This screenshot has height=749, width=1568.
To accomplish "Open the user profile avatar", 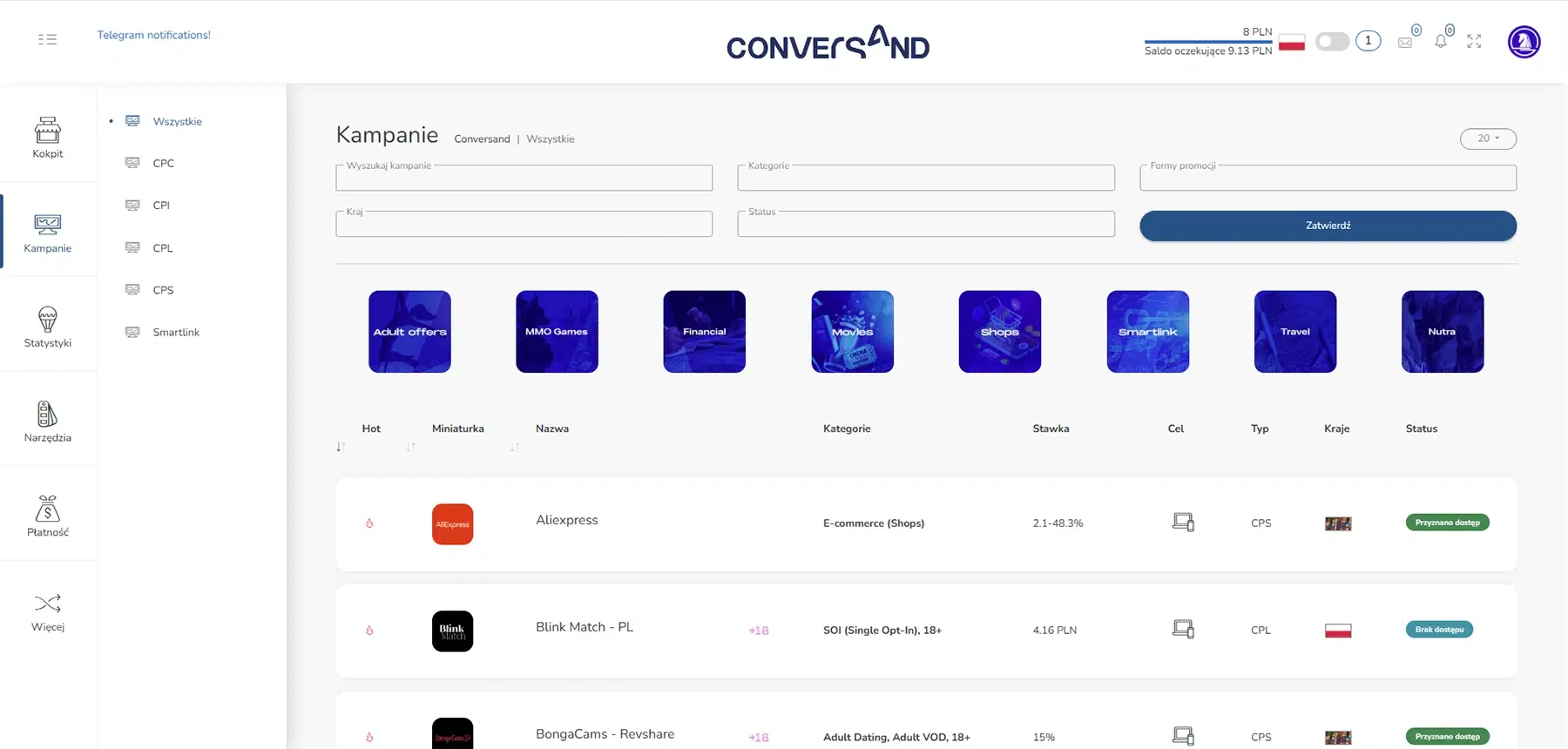I will point(1524,42).
